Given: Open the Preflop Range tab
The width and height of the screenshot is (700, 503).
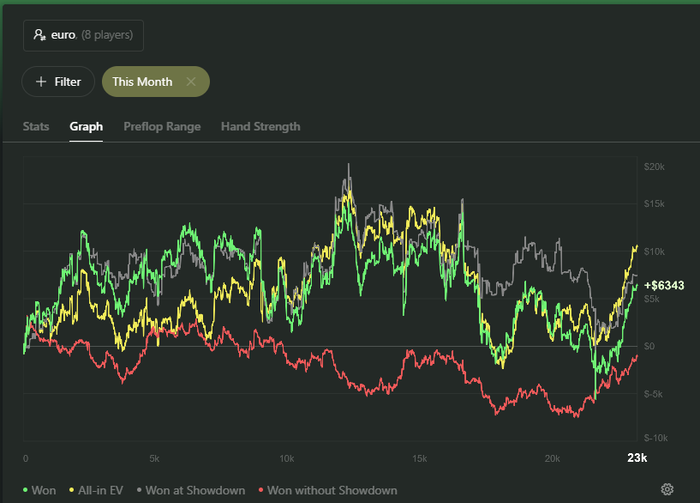Looking at the screenshot, I should click(x=162, y=127).
